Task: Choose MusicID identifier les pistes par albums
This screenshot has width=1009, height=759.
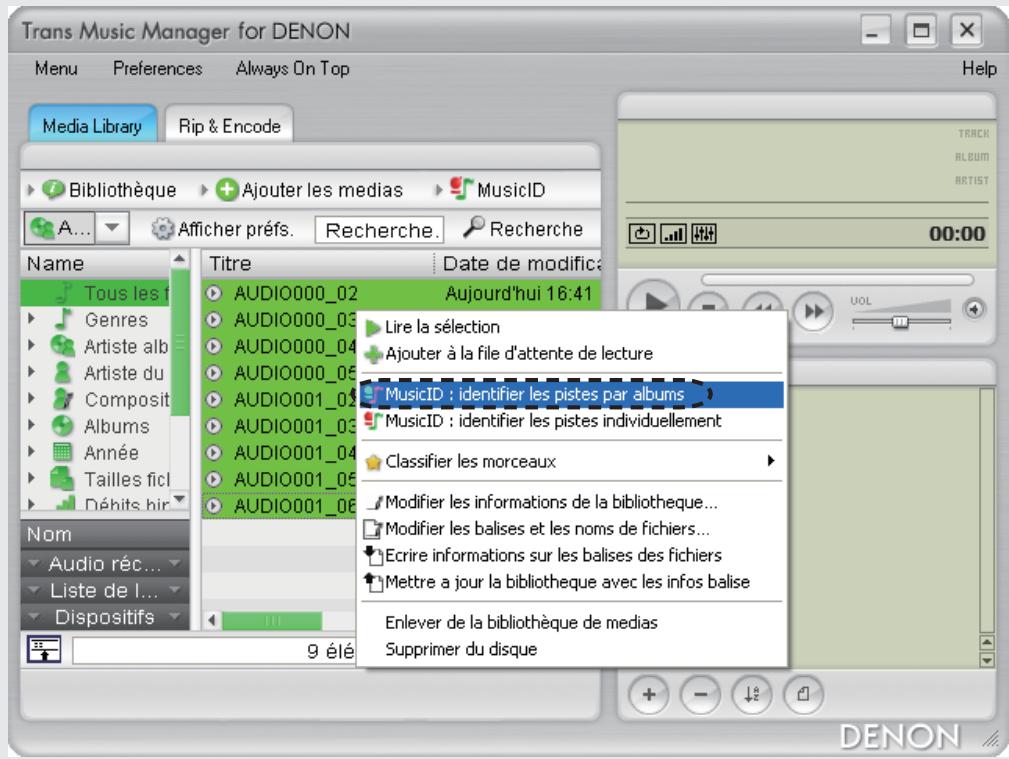Action: (573, 394)
